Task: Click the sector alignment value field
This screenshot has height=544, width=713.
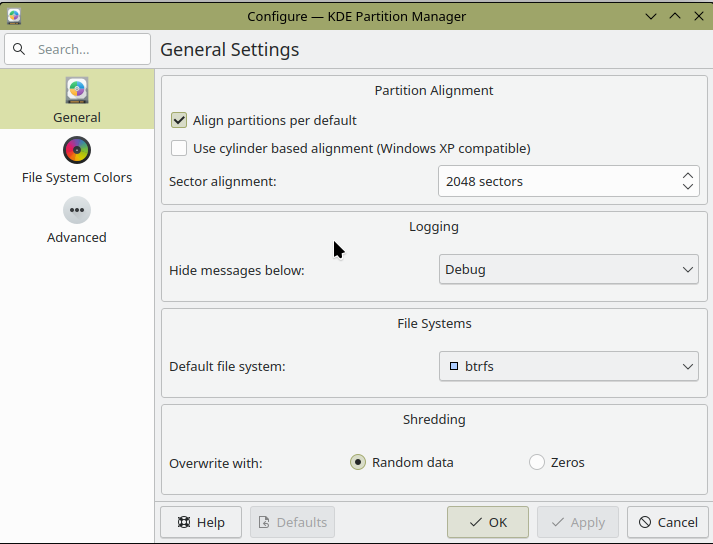Action: [x=555, y=181]
